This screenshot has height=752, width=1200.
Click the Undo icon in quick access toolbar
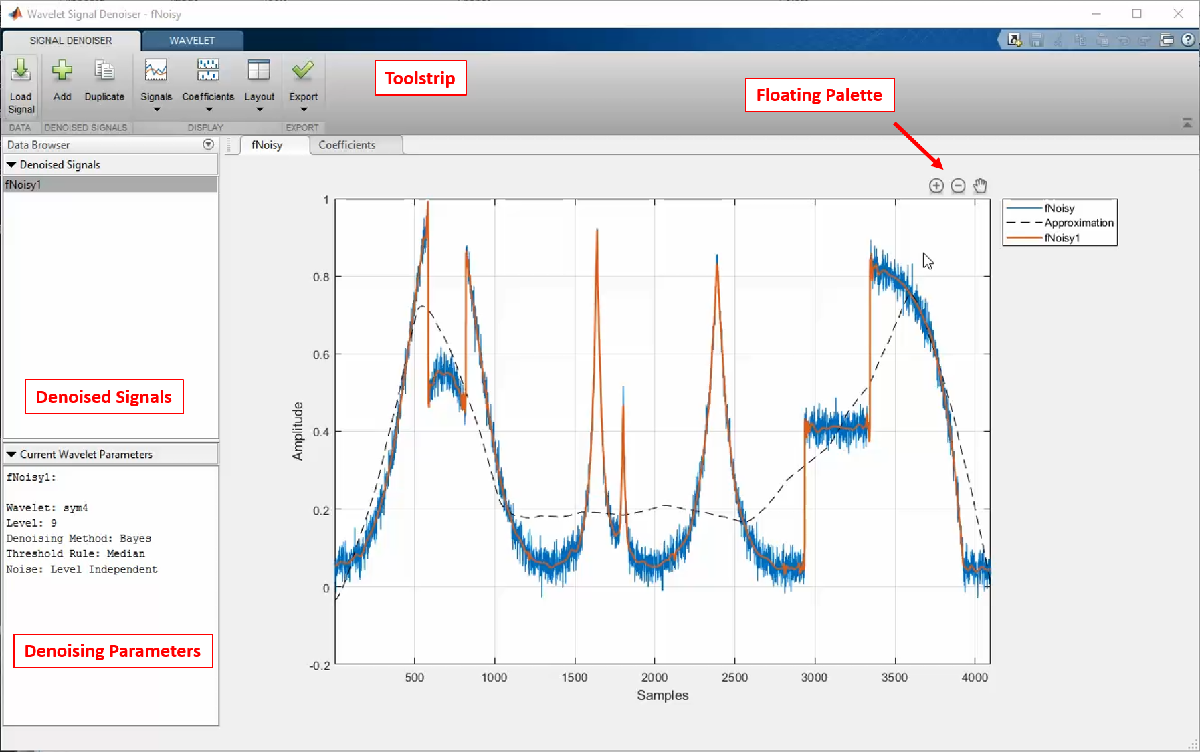point(1123,40)
